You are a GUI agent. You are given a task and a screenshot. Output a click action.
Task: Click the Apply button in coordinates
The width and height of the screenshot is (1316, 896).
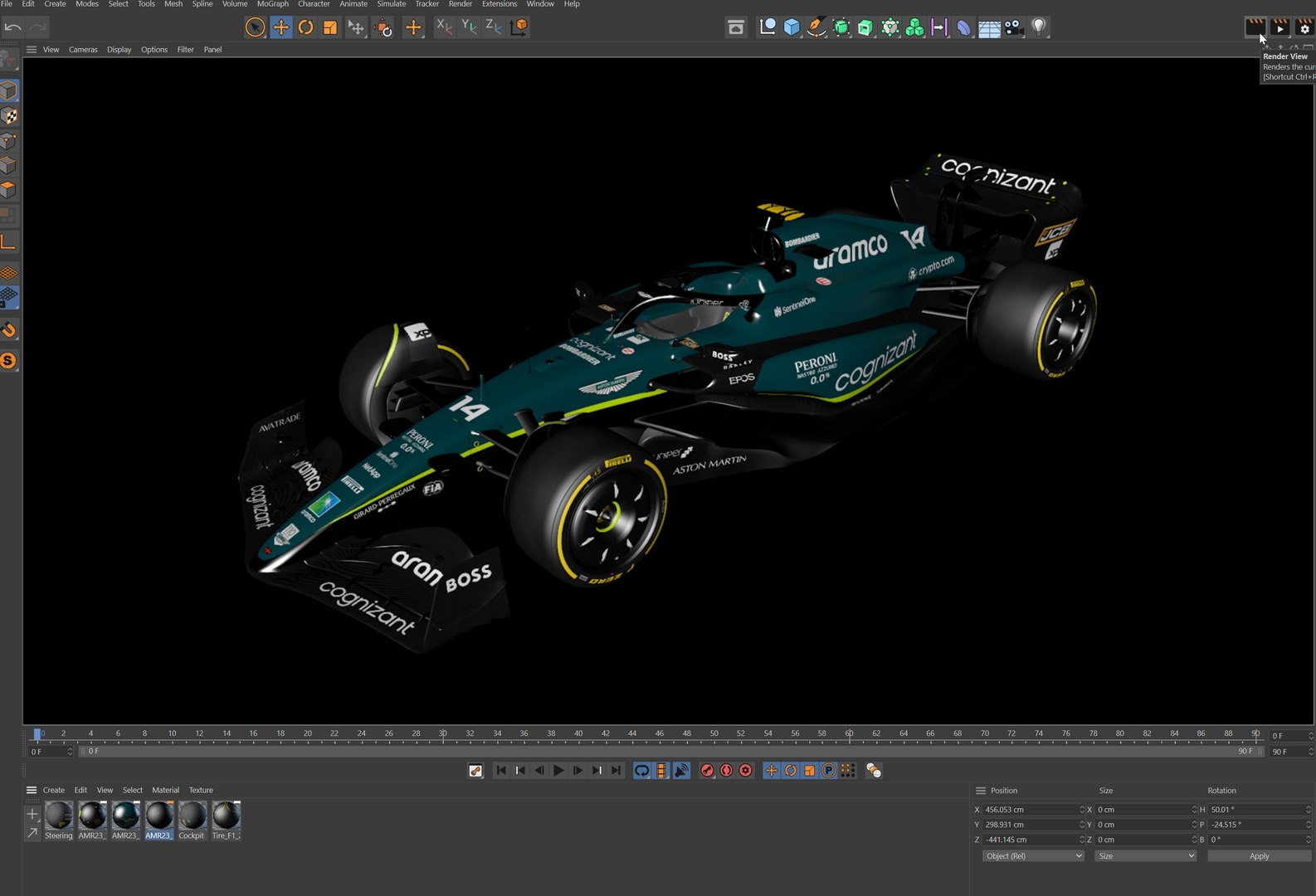(1259, 856)
